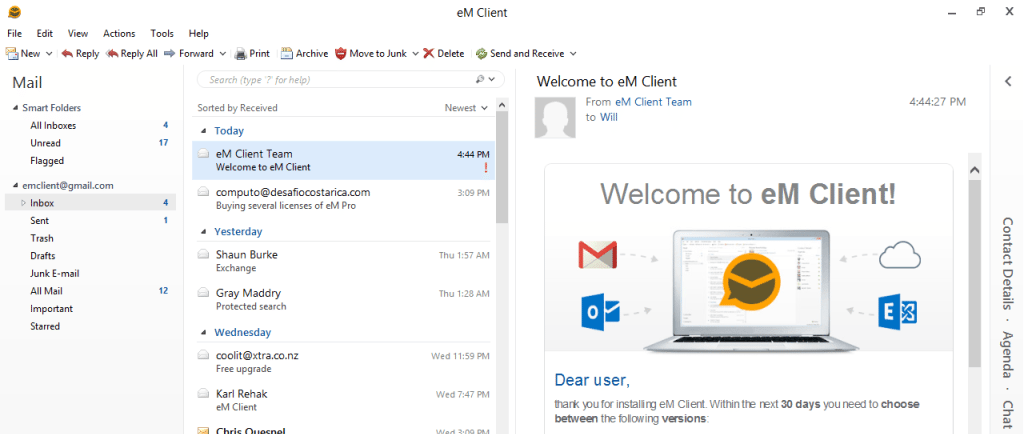This screenshot has height=434, width=1024.
Task: Open the Tools menu
Action: (162, 33)
